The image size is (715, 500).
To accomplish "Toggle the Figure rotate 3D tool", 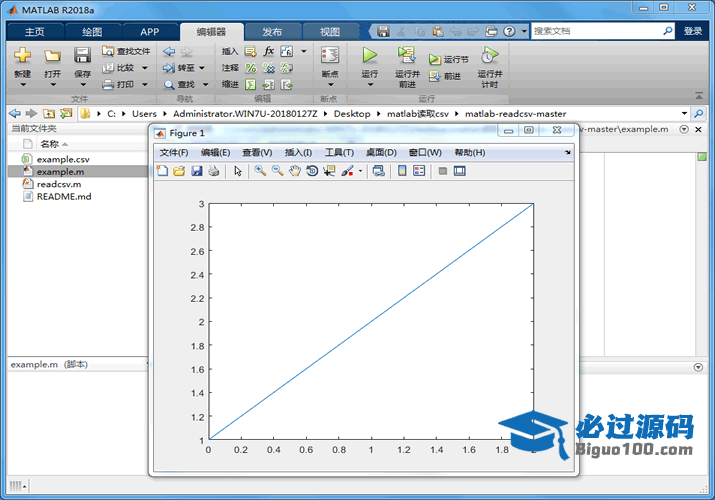I will click(312, 171).
